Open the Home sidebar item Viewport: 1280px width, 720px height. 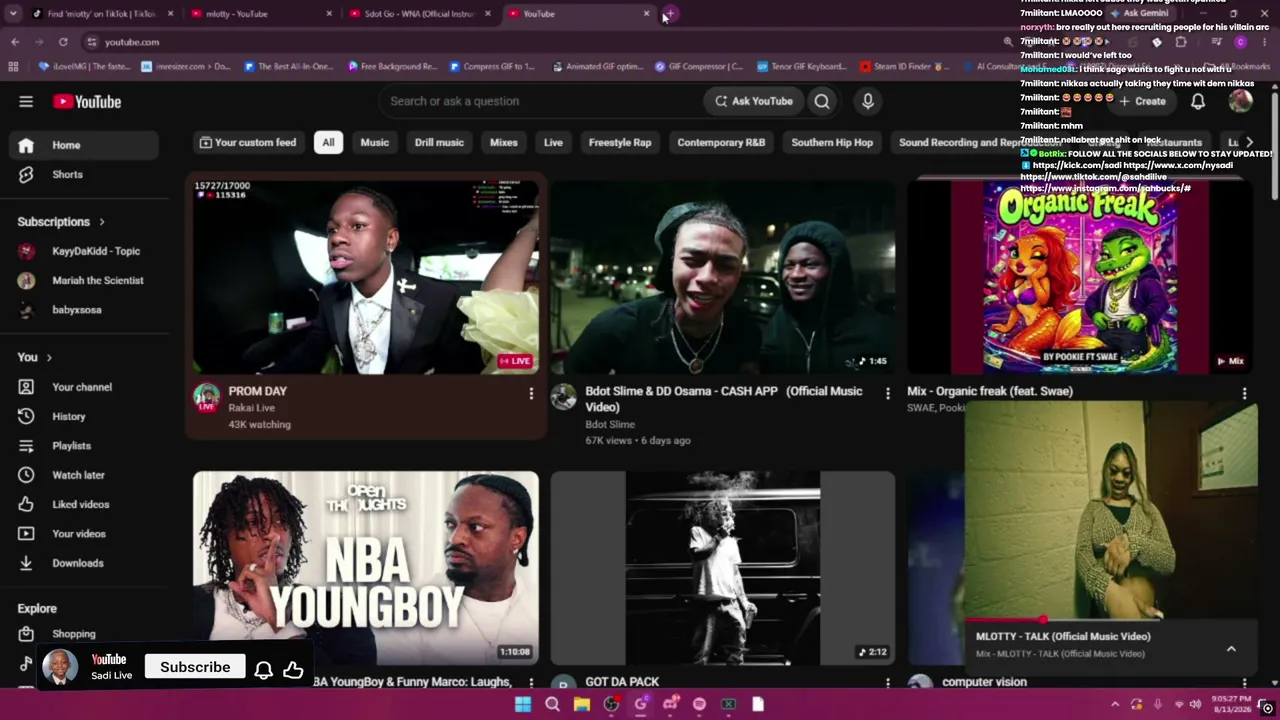(x=85, y=145)
